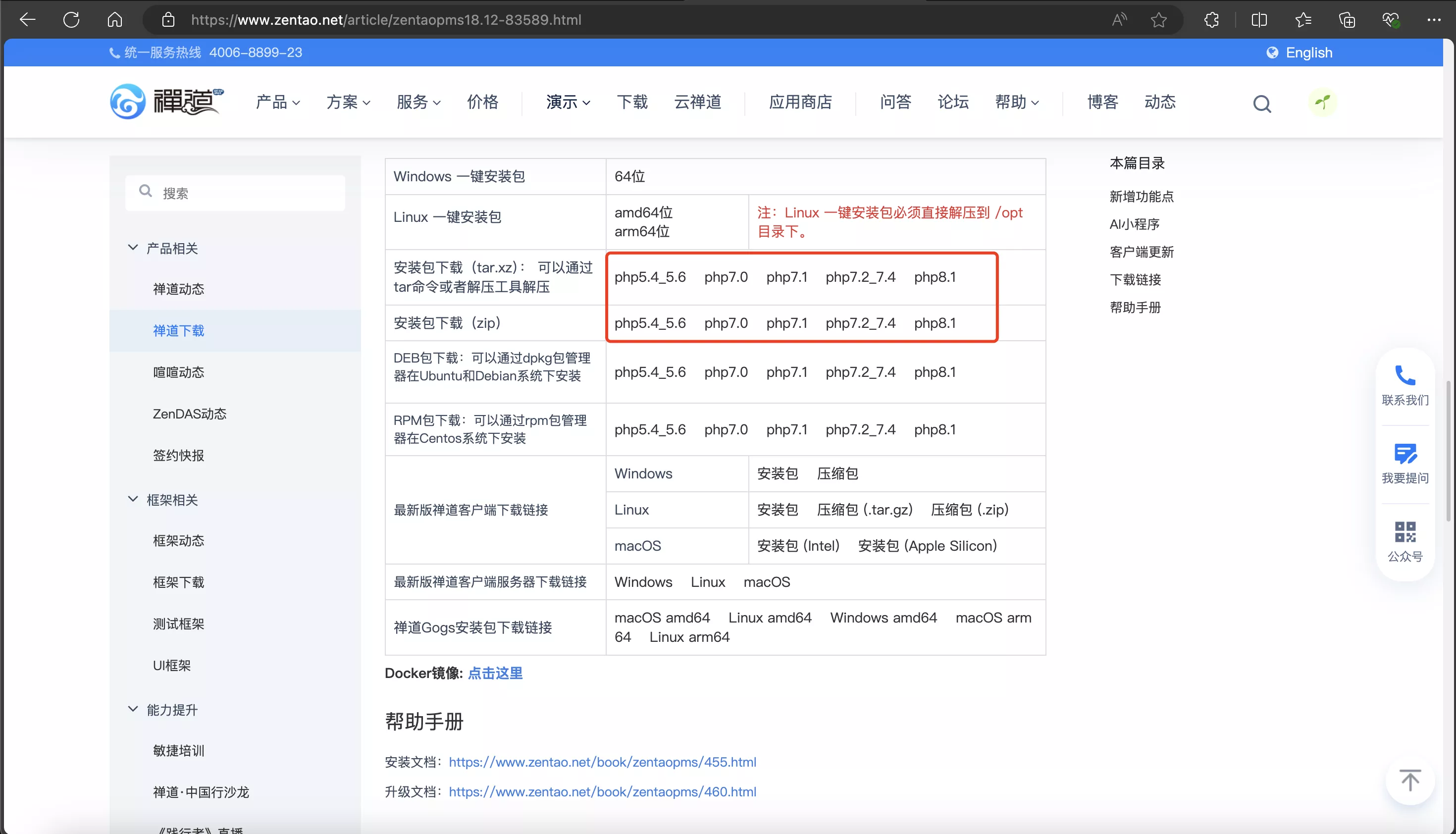This screenshot has width=1456, height=834.
Task: Open favorites list icon
Action: 1303,20
